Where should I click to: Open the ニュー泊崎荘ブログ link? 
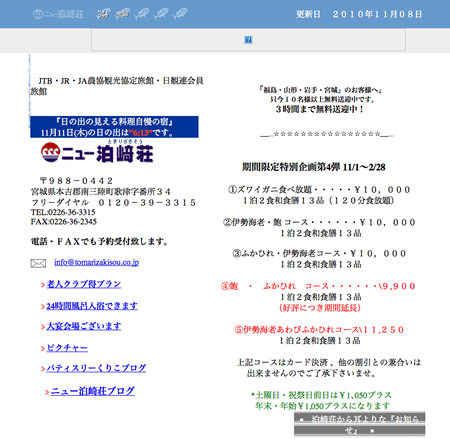click(93, 391)
